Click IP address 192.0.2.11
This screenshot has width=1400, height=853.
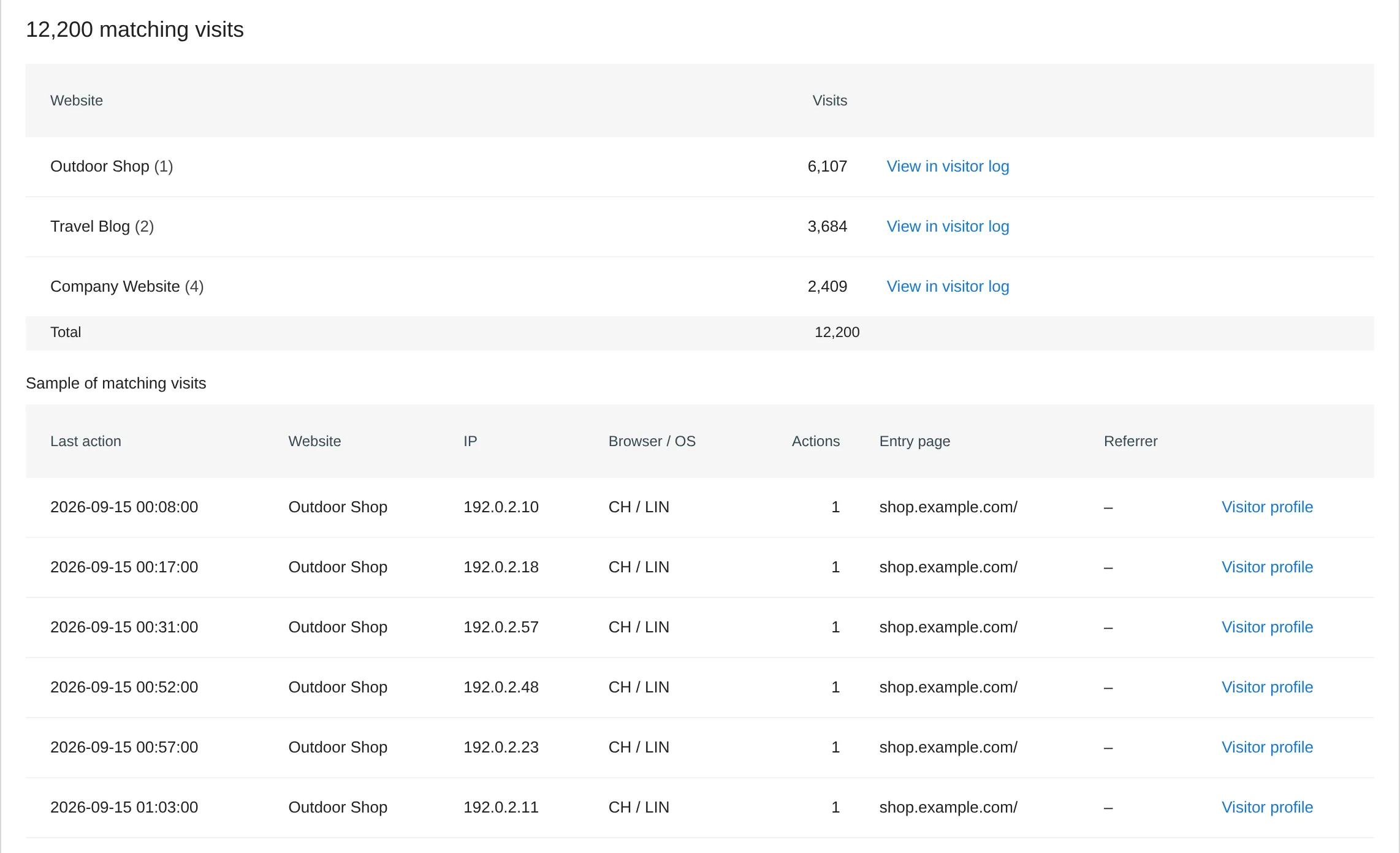[x=501, y=807]
